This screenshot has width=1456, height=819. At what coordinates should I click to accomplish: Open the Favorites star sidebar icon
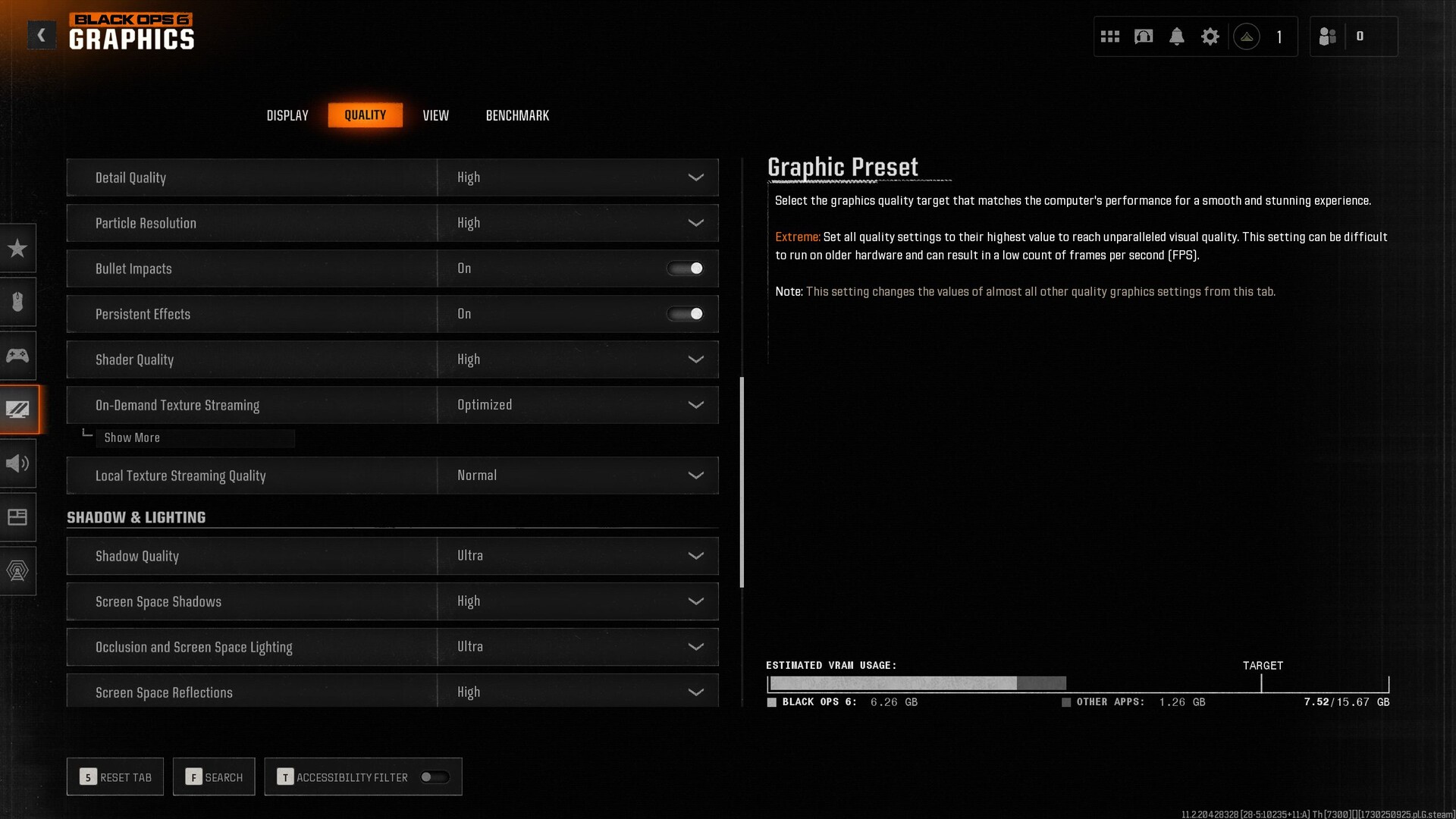tap(17, 248)
